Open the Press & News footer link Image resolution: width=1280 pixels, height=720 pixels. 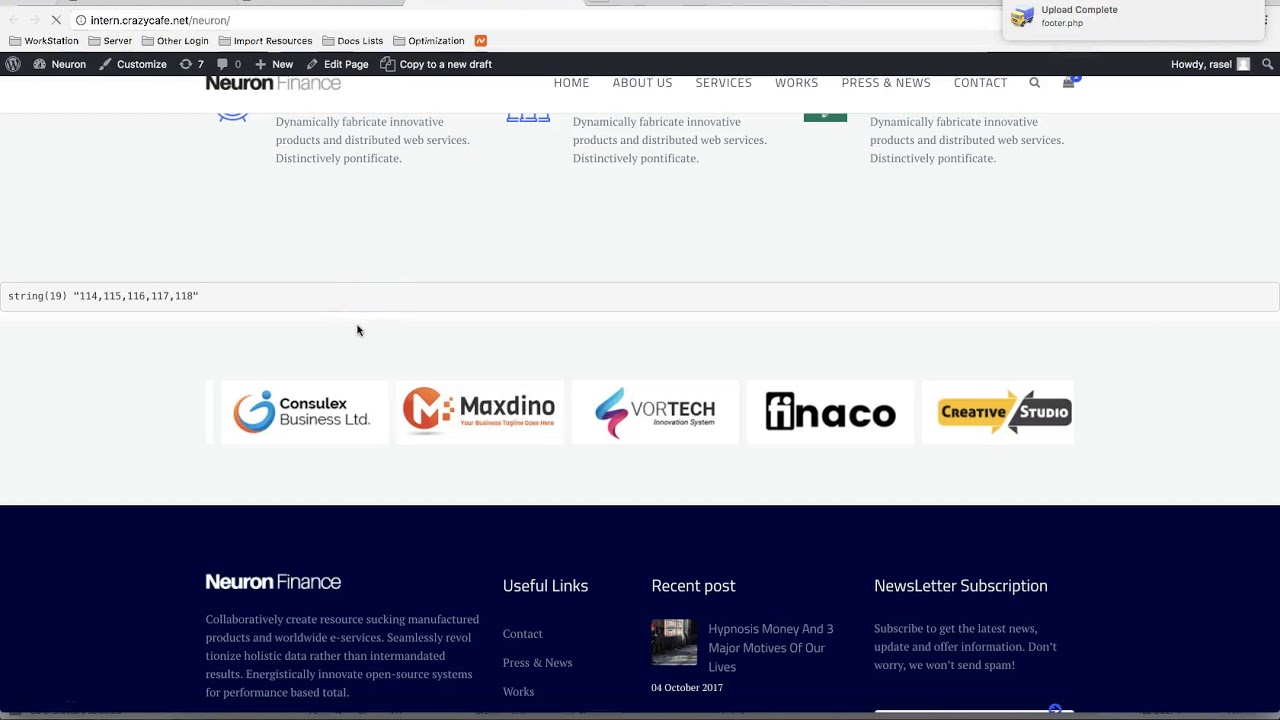pyautogui.click(x=537, y=663)
